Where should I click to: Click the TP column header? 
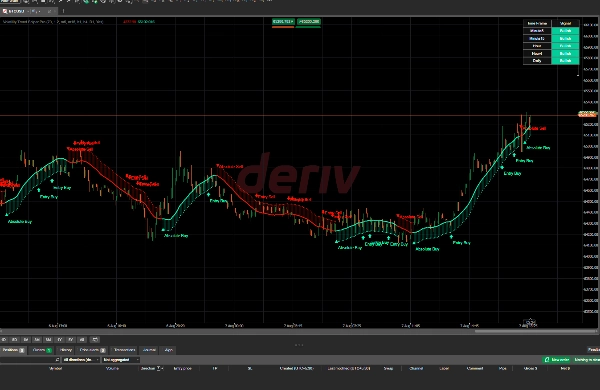215,368
